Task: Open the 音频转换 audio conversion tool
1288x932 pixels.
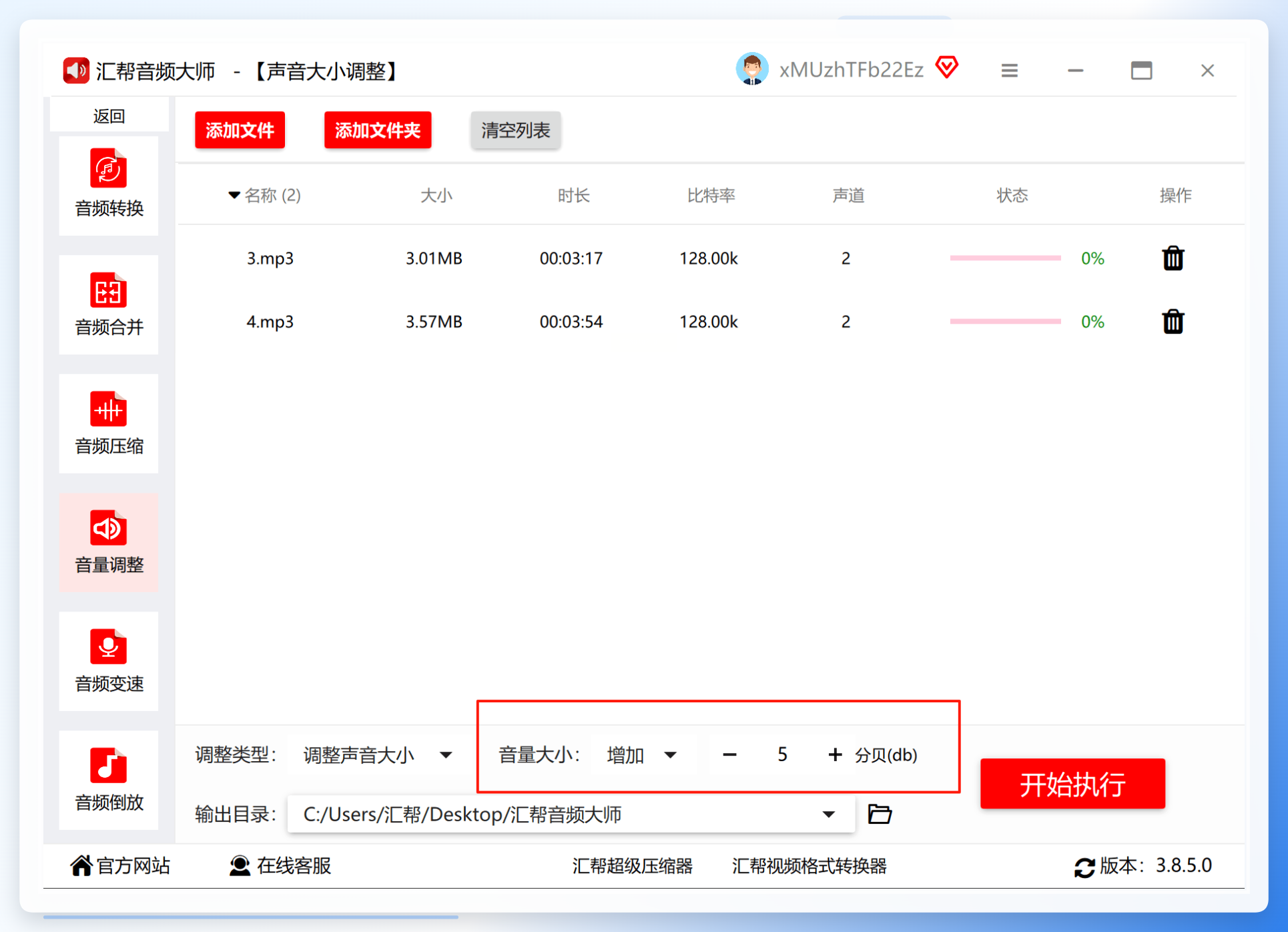Action: coord(109,185)
